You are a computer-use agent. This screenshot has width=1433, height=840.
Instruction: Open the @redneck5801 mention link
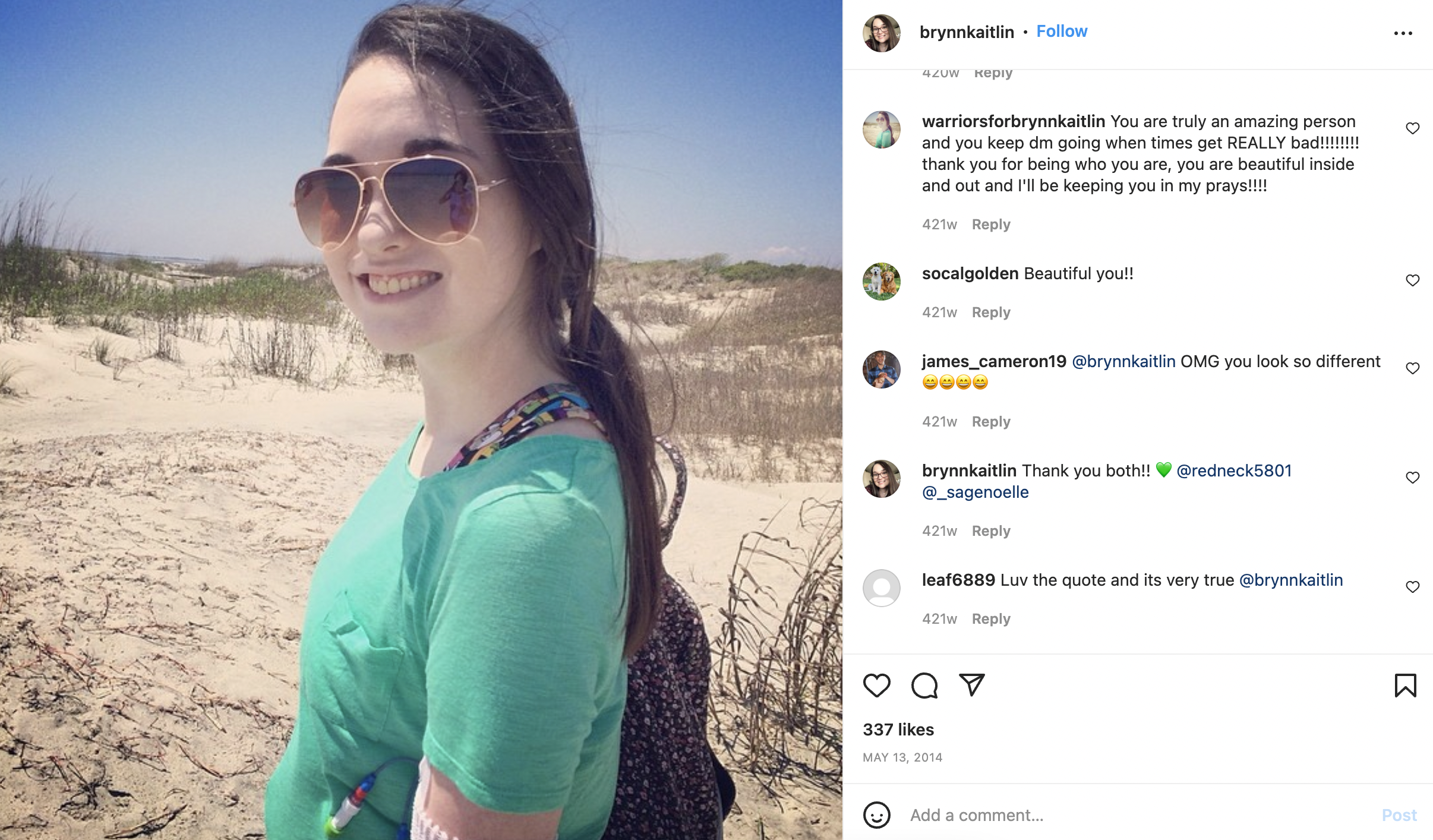point(1234,470)
